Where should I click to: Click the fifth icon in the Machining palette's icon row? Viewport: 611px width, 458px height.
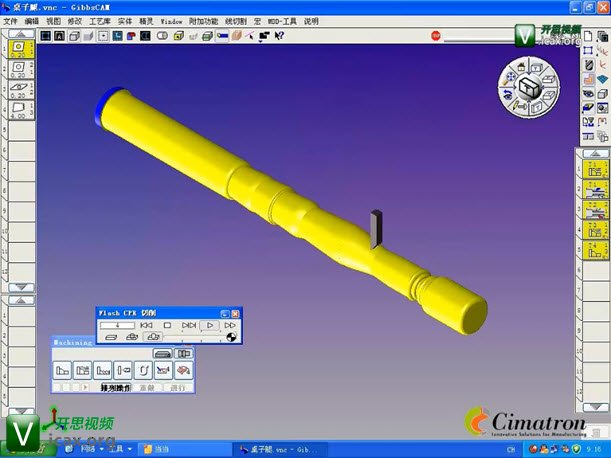pyautogui.click(x=143, y=370)
